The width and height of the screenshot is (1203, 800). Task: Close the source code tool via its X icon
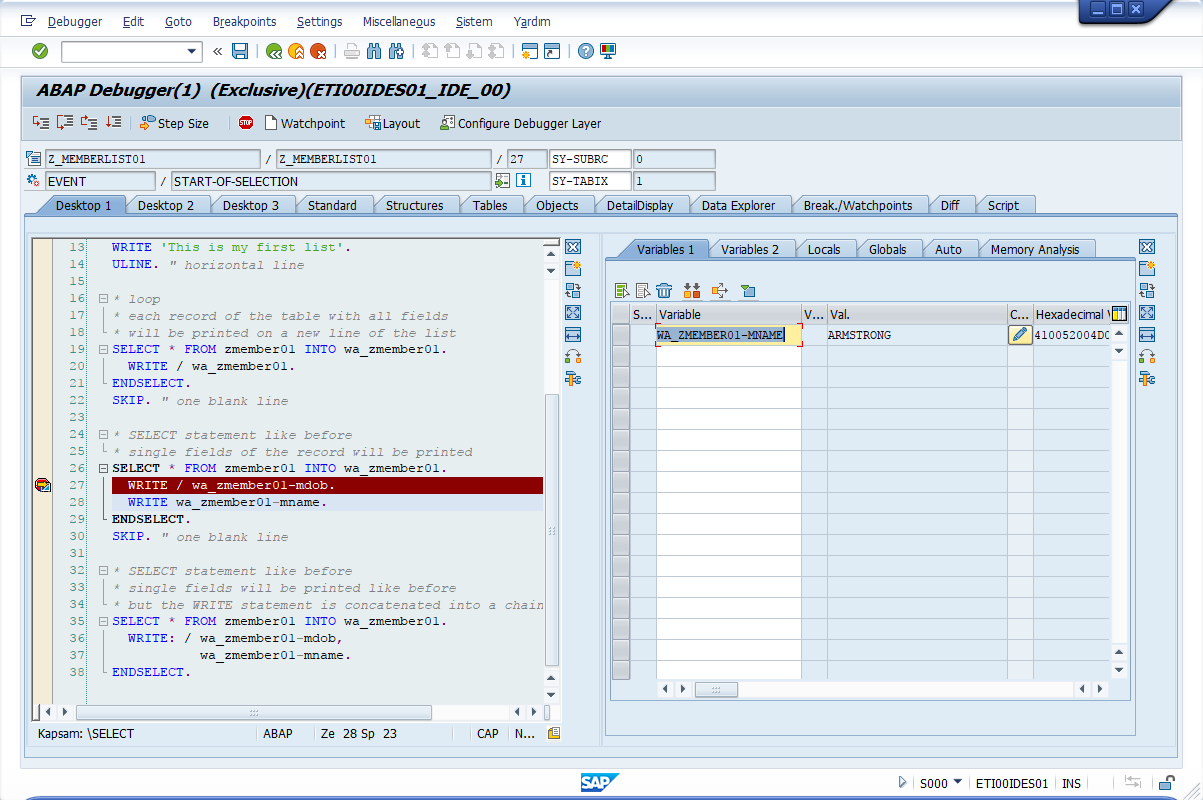coord(573,247)
